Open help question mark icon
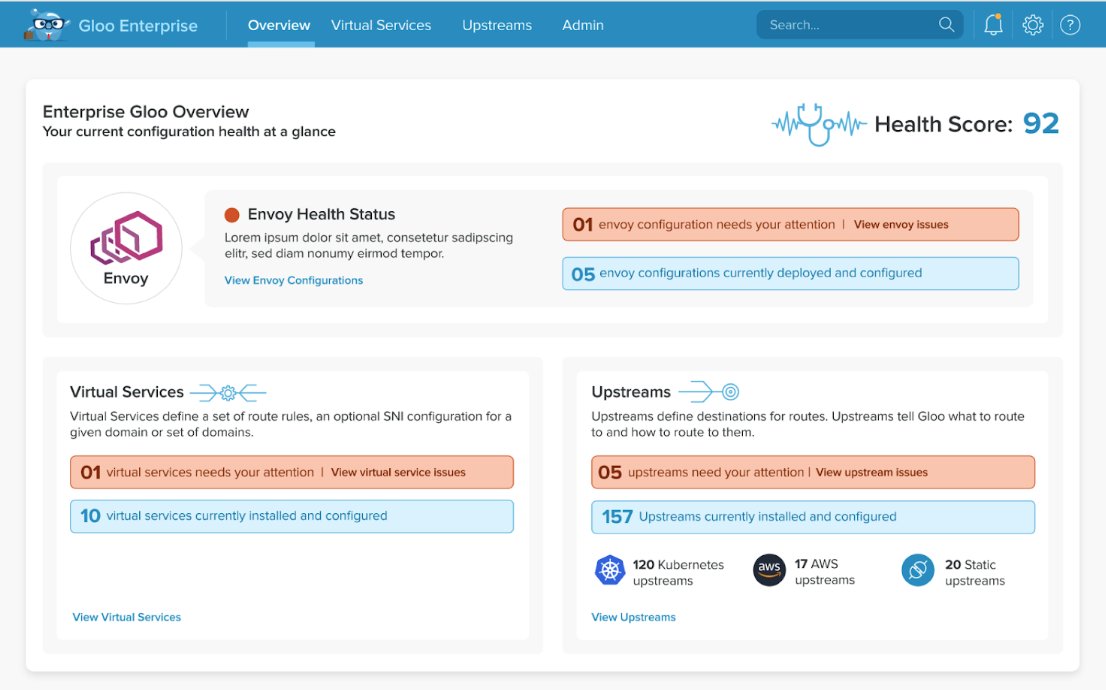 point(1070,25)
